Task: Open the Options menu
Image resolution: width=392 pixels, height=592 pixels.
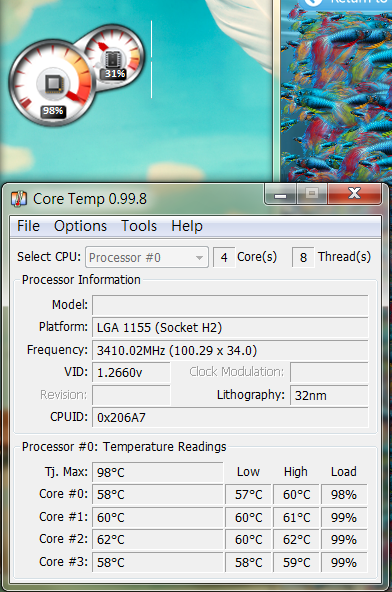Action: click(x=80, y=226)
